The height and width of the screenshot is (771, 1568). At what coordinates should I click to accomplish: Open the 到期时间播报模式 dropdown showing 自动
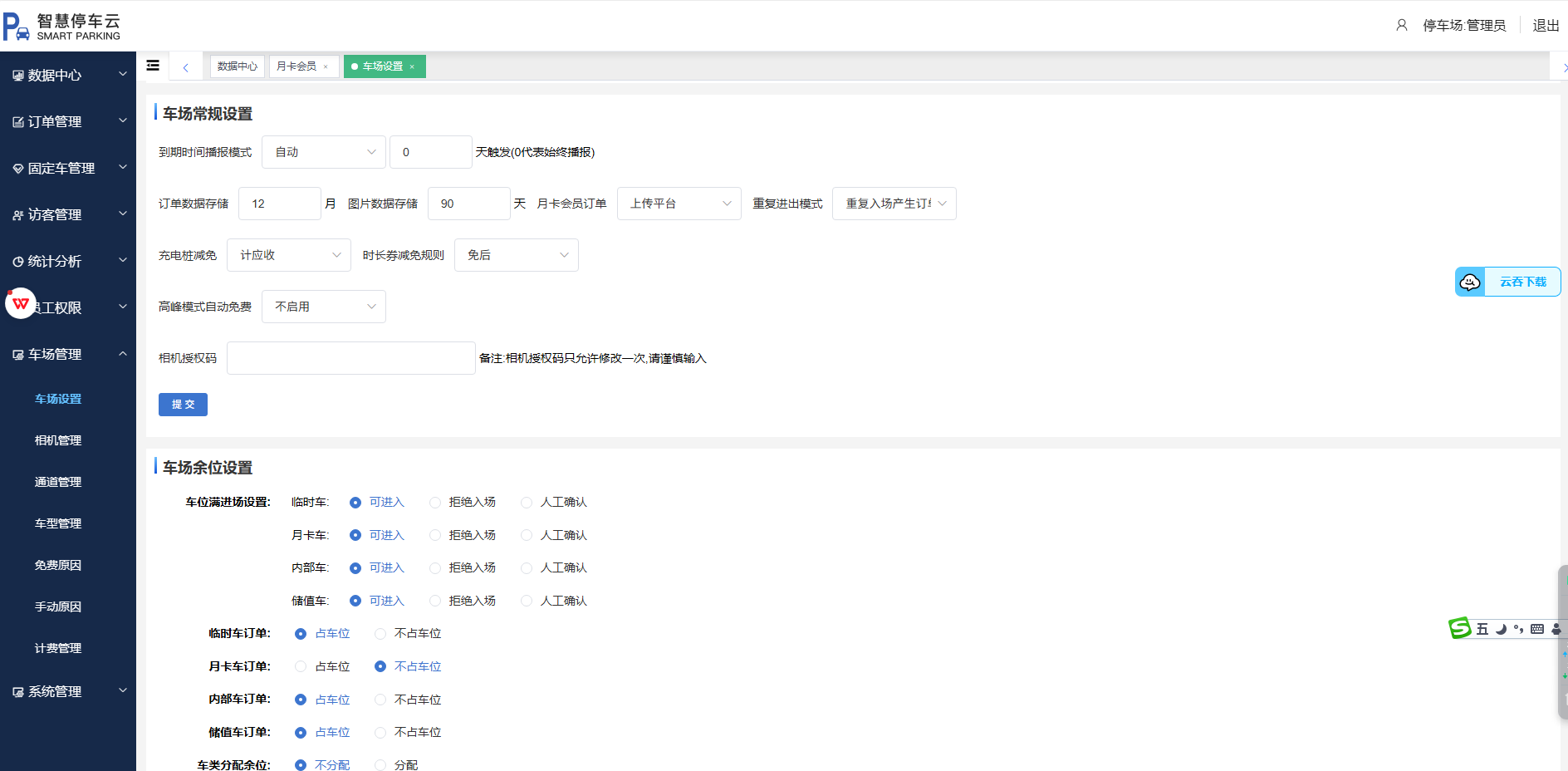(323, 151)
